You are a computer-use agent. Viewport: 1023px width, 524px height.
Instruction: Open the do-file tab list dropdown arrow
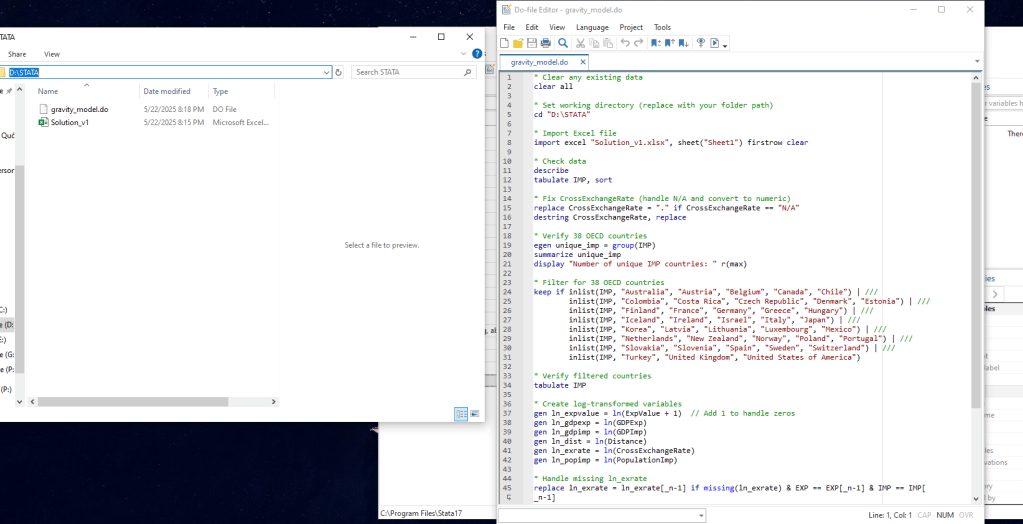[x=976, y=61]
